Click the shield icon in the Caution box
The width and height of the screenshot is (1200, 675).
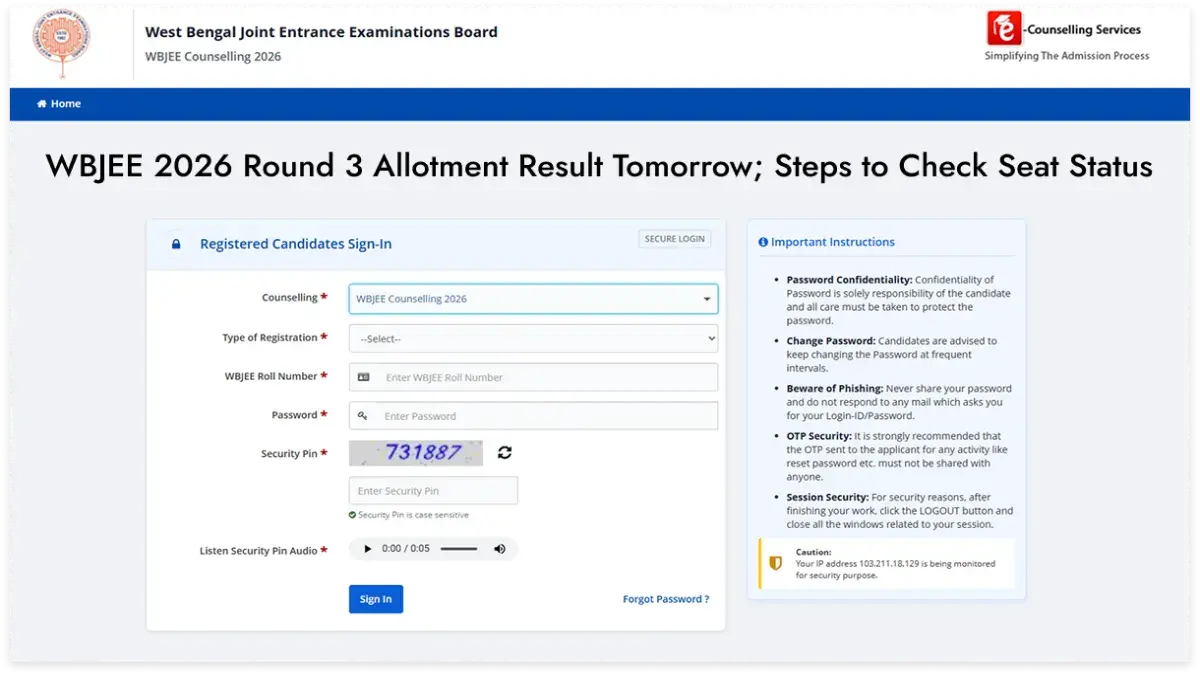point(775,564)
